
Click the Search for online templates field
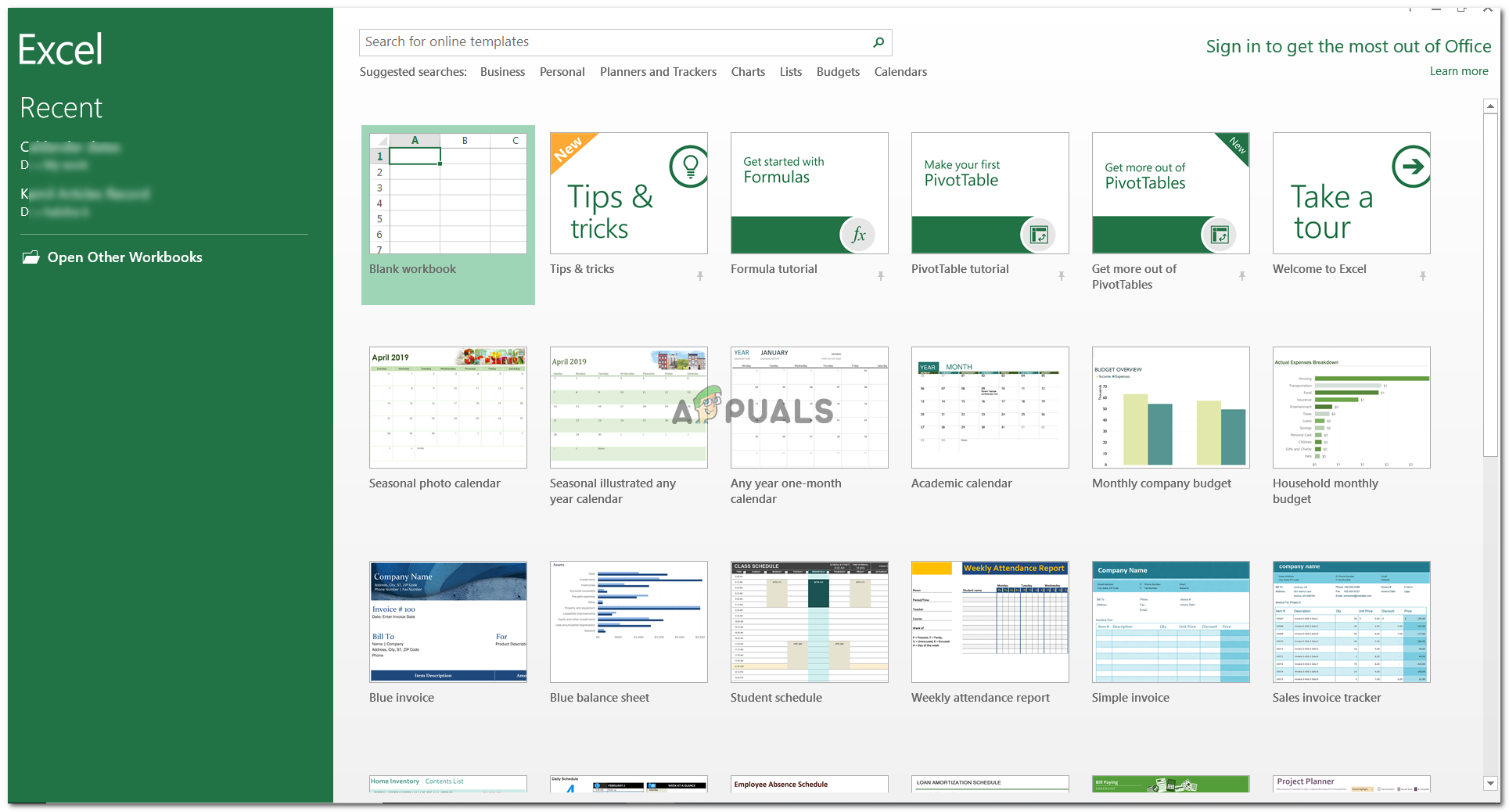[x=625, y=42]
